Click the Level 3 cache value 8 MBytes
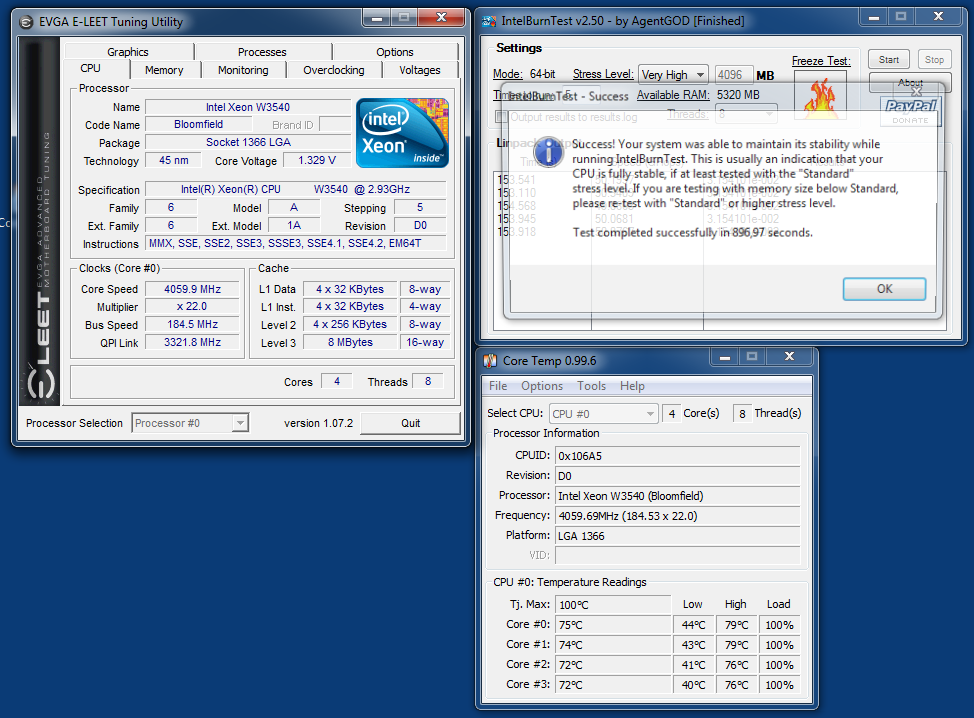Image resolution: width=974 pixels, height=718 pixels. coord(350,342)
